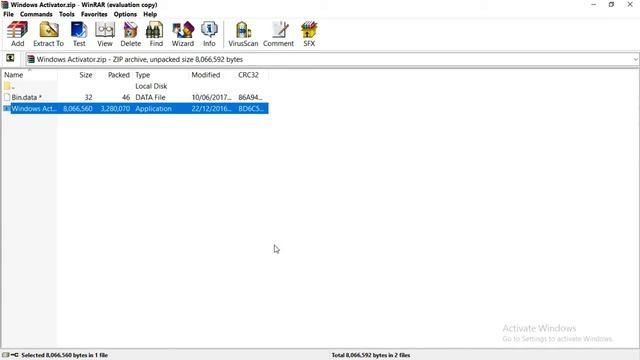Click the 86A94... CRC32 value
The height and width of the screenshot is (360, 640).
pos(250,97)
